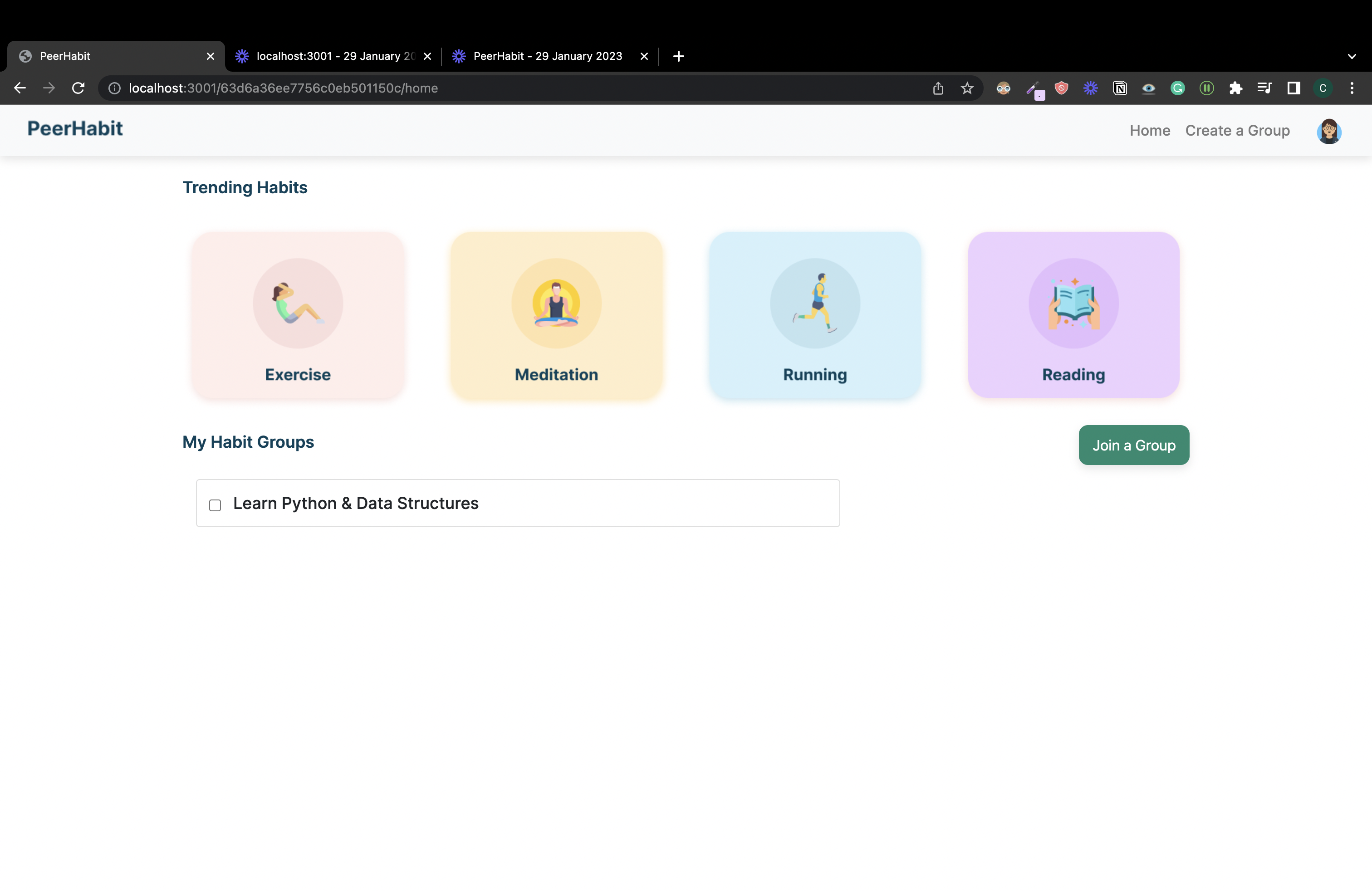
Task: Click the Exercise habit illustration icon
Action: point(298,303)
